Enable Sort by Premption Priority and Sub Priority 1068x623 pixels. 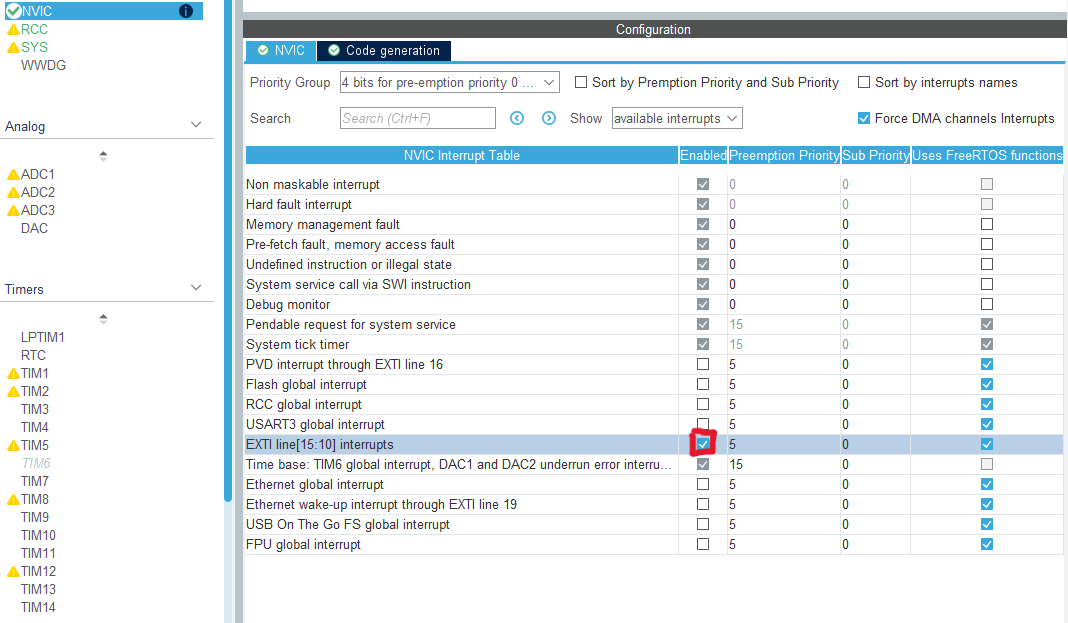click(581, 82)
